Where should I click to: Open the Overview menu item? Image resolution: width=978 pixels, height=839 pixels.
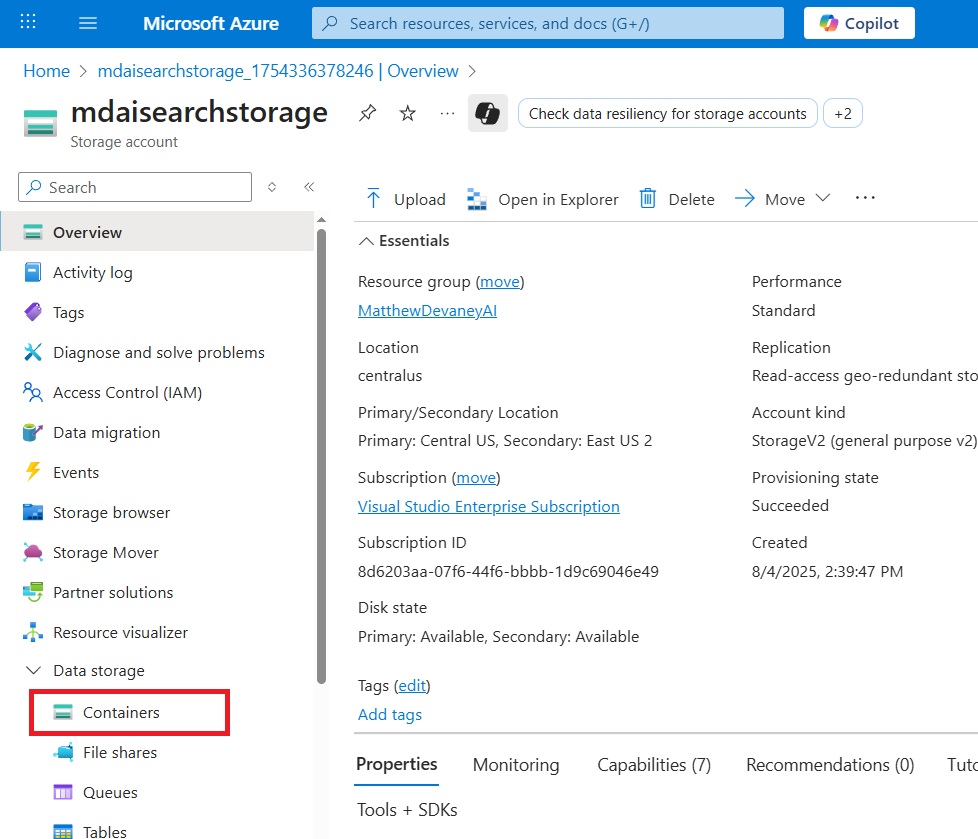click(157, 232)
